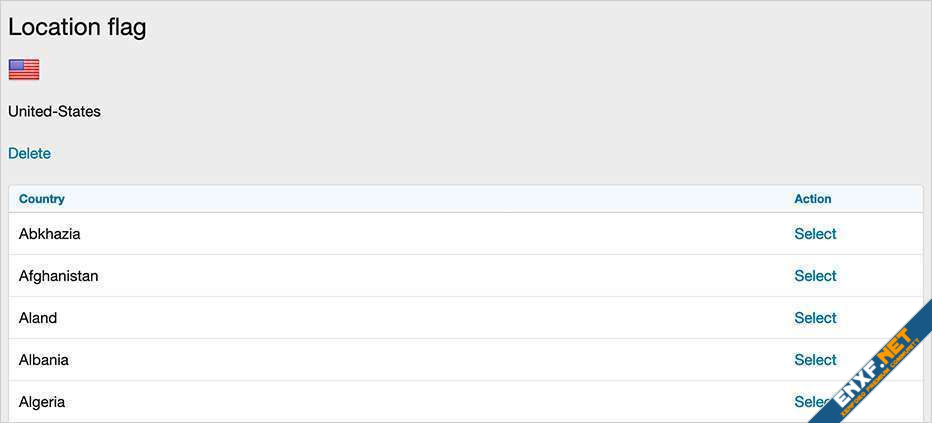This screenshot has height=423, width=932.
Task: Click the United States flag icon
Action: [24, 69]
